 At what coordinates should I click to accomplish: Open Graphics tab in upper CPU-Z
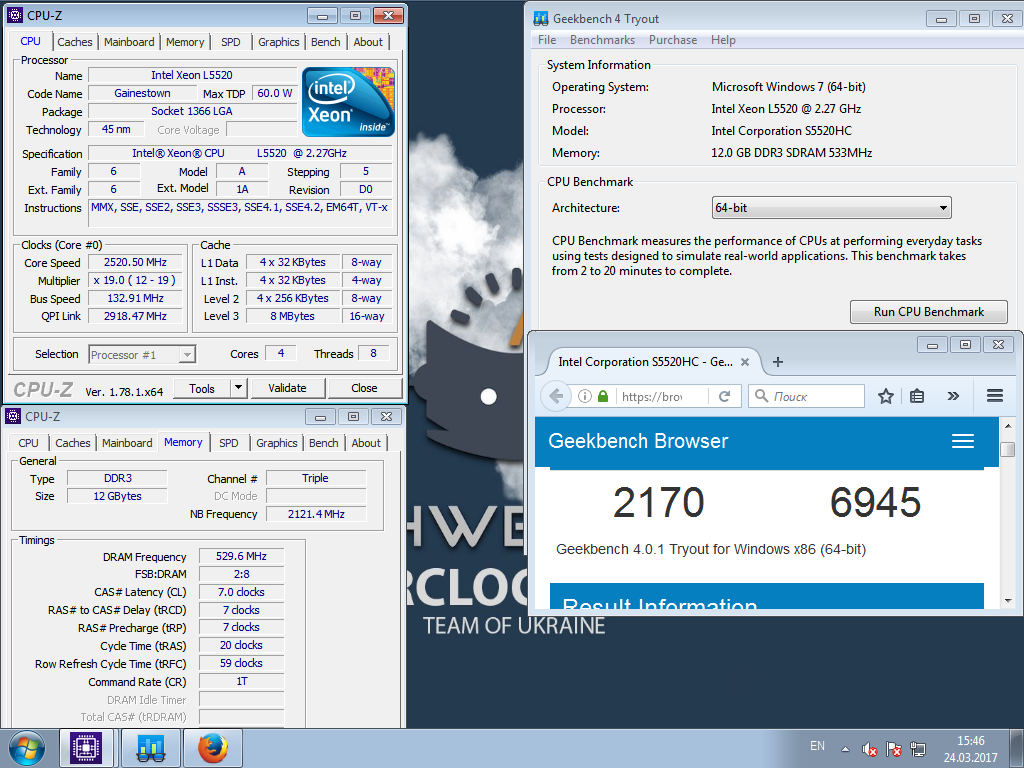pyautogui.click(x=278, y=42)
